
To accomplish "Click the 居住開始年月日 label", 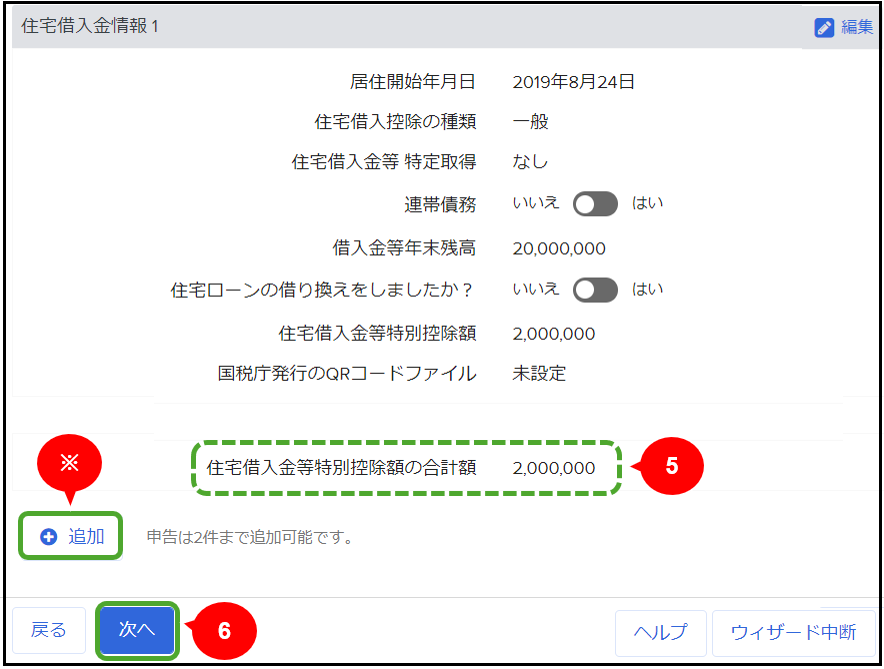I will 413,82.
